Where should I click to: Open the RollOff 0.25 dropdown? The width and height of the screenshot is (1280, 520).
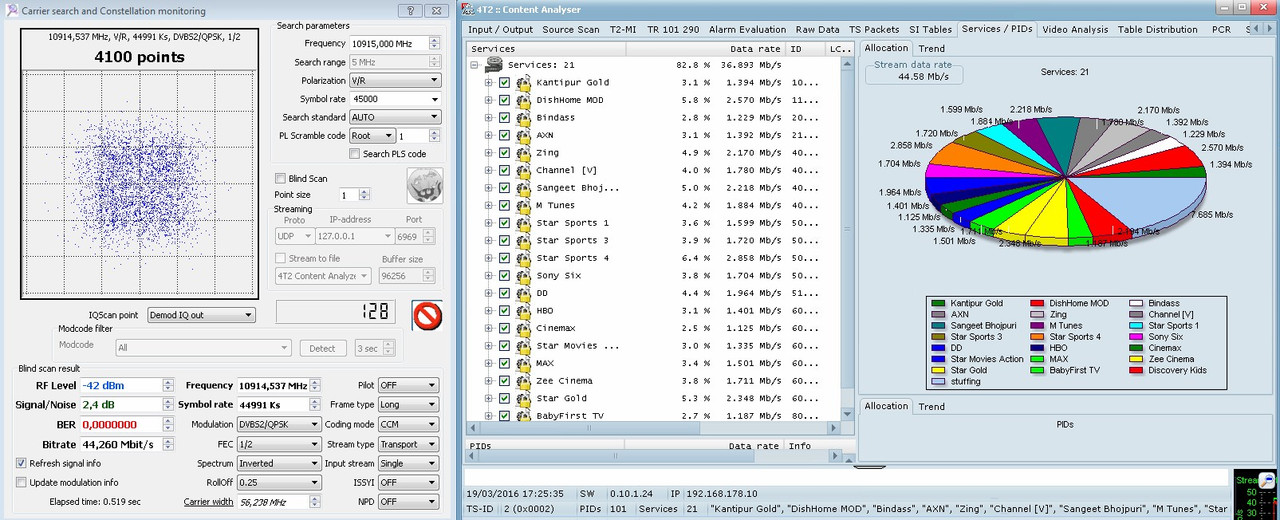[x=278, y=482]
